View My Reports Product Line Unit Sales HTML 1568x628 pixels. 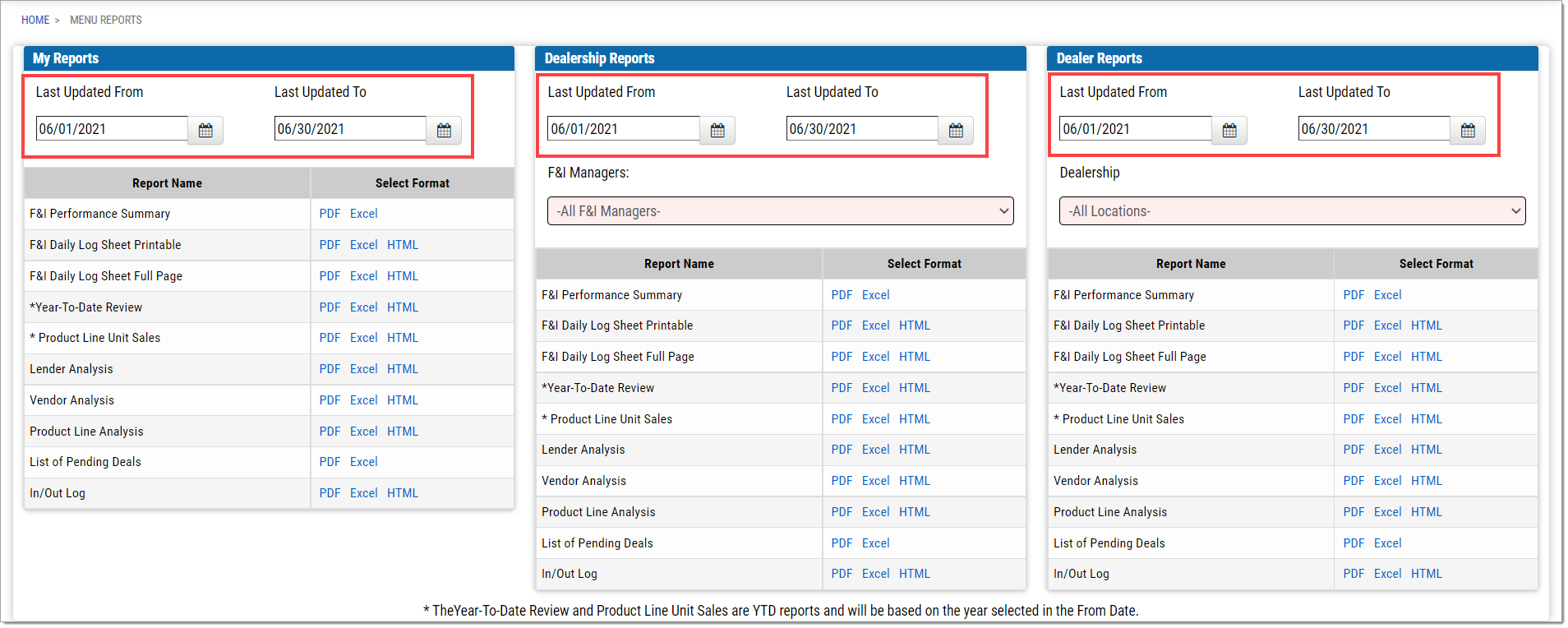[403, 338]
